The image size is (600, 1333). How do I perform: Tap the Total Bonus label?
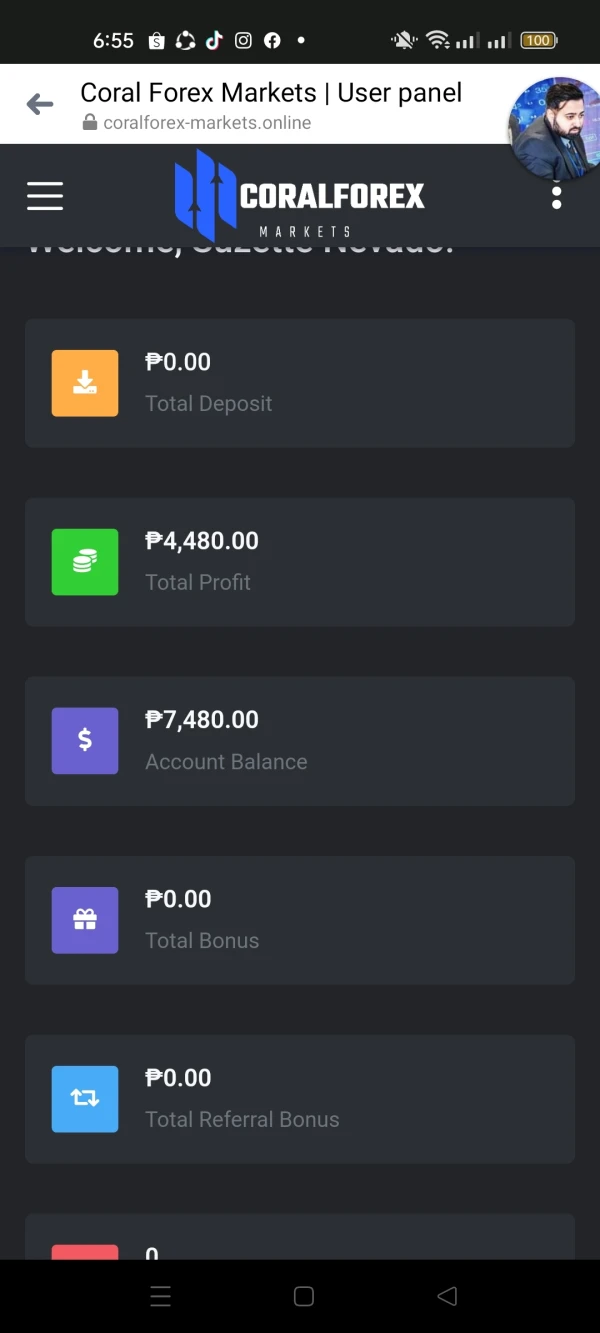[x=202, y=941]
